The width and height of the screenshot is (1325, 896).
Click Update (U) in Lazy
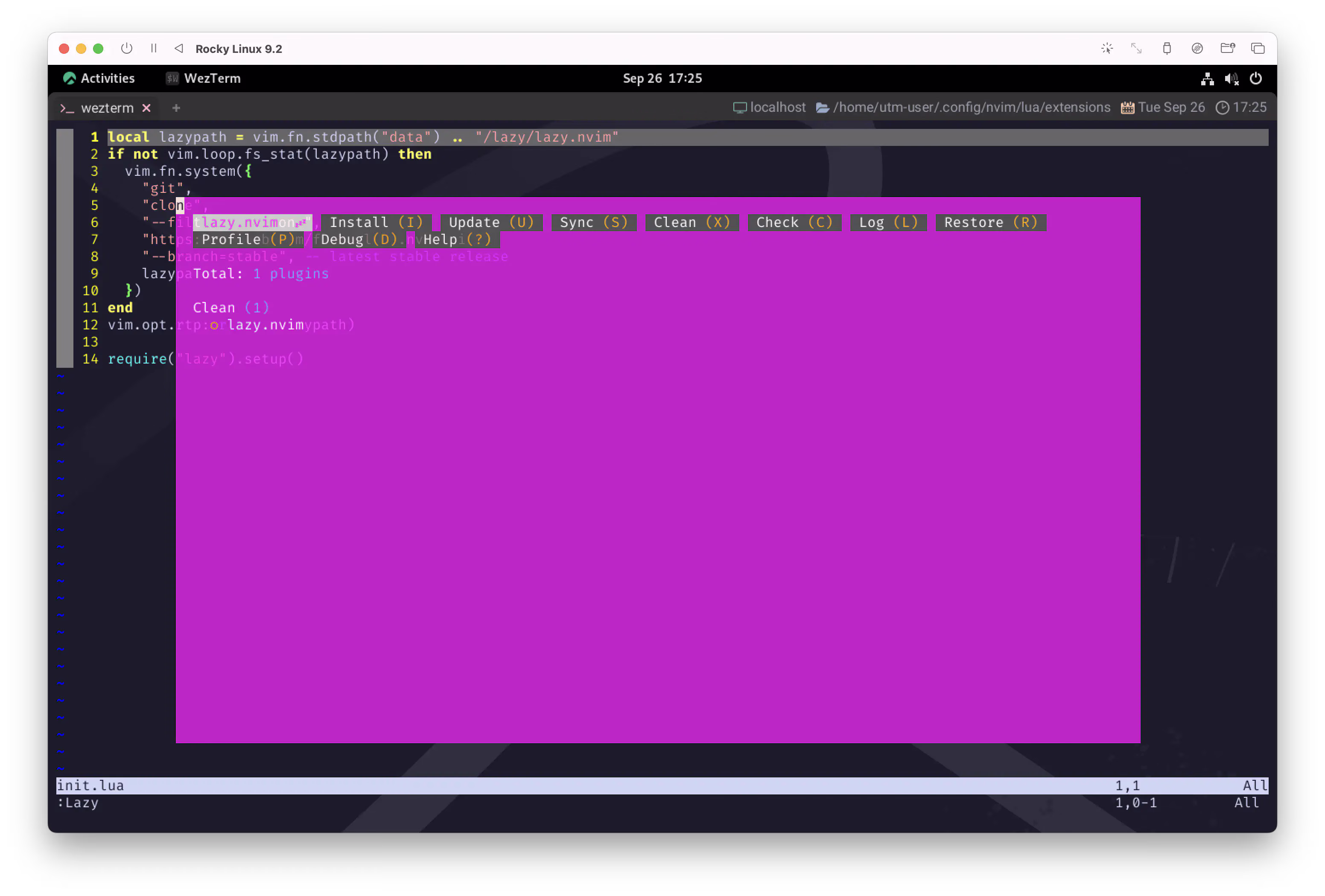pyautogui.click(x=491, y=222)
